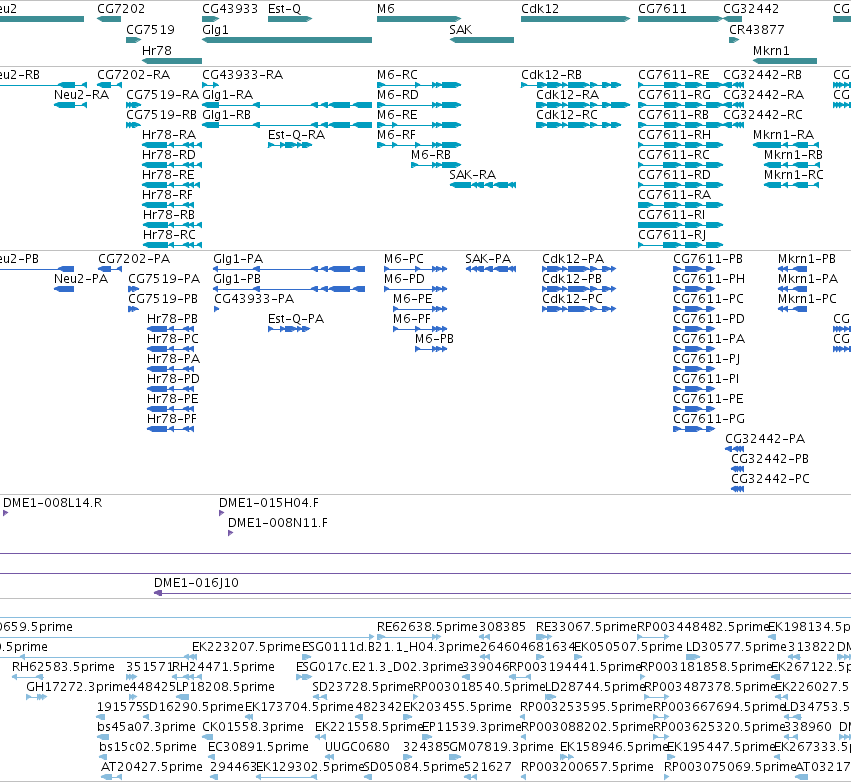Click the Glg1-PA protein label
851x782 pixels.
(238, 259)
